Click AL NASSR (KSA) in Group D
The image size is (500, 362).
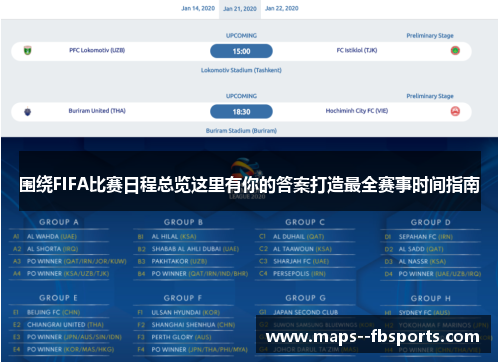tap(422, 262)
